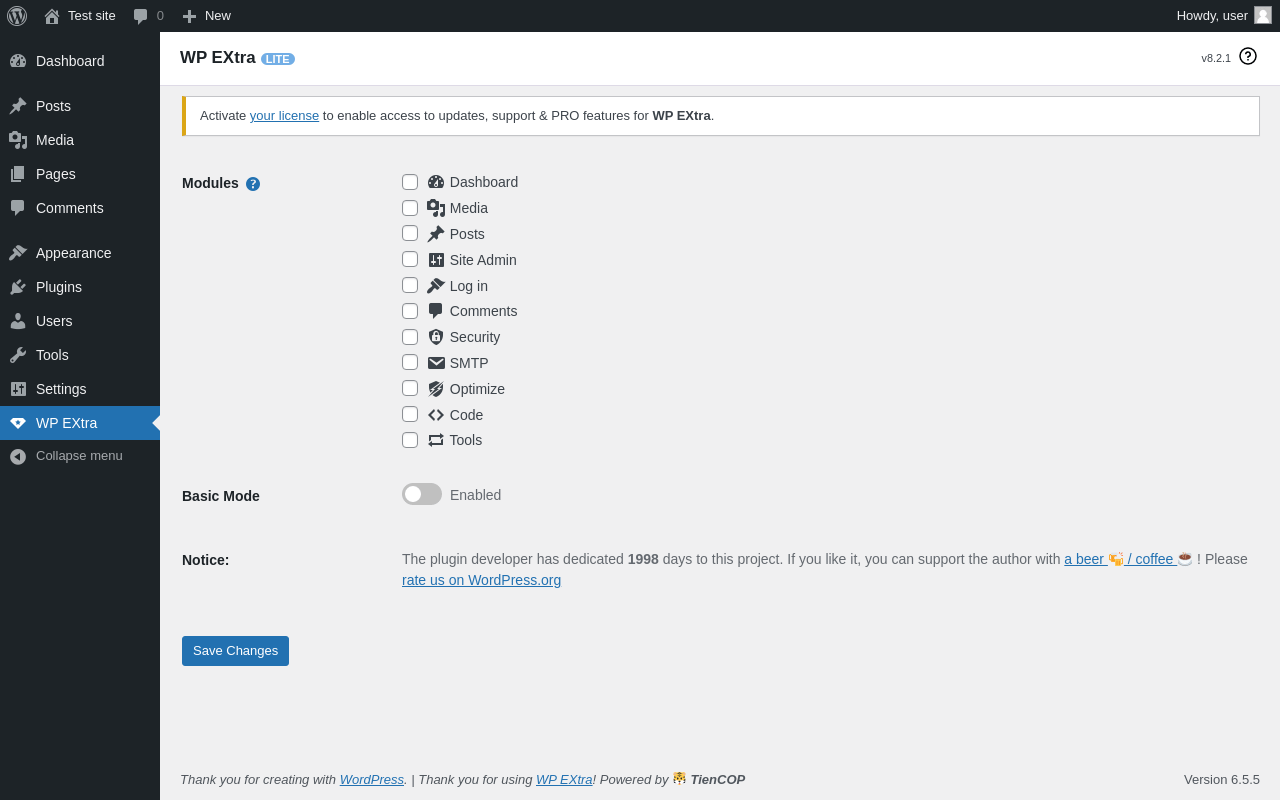Open the WordPress footer link
This screenshot has width=1280, height=800.
coord(372,779)
